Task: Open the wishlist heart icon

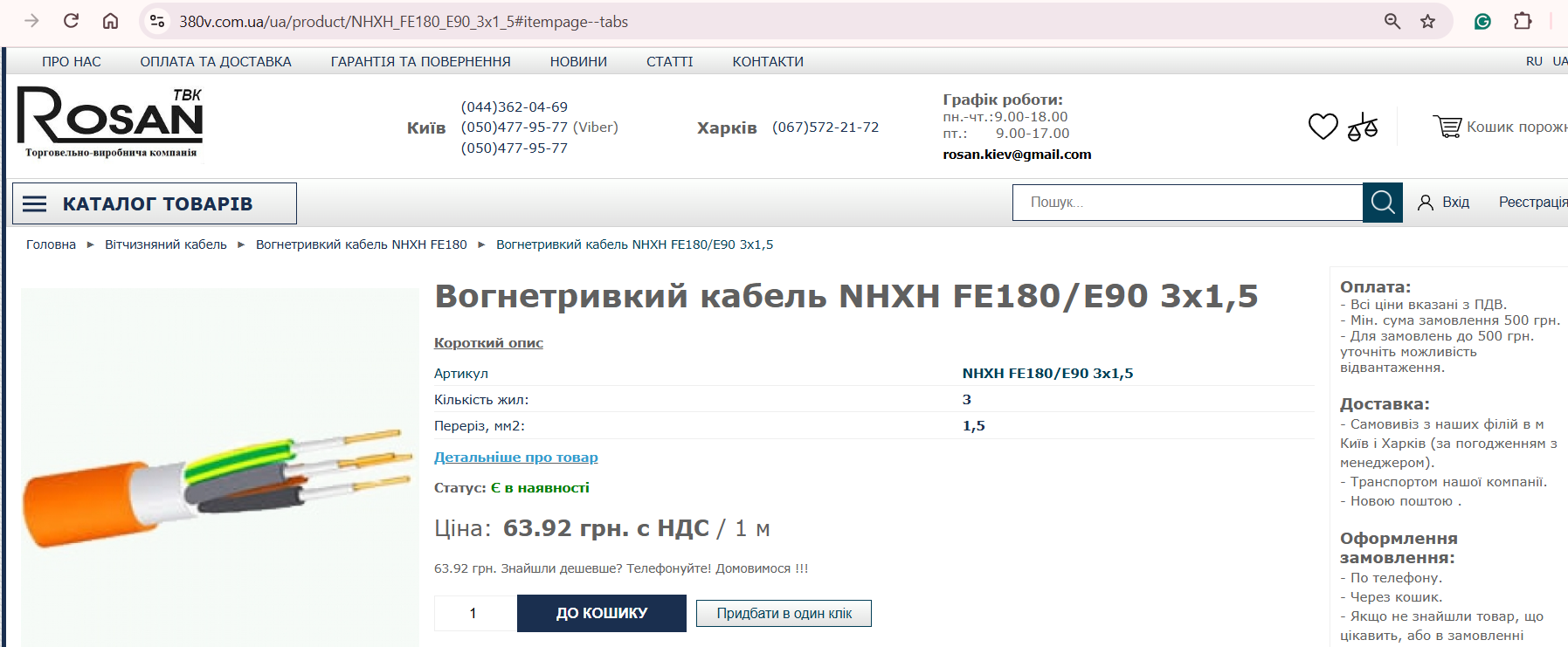Action: pyautogui.click(x=1323, y=127)
